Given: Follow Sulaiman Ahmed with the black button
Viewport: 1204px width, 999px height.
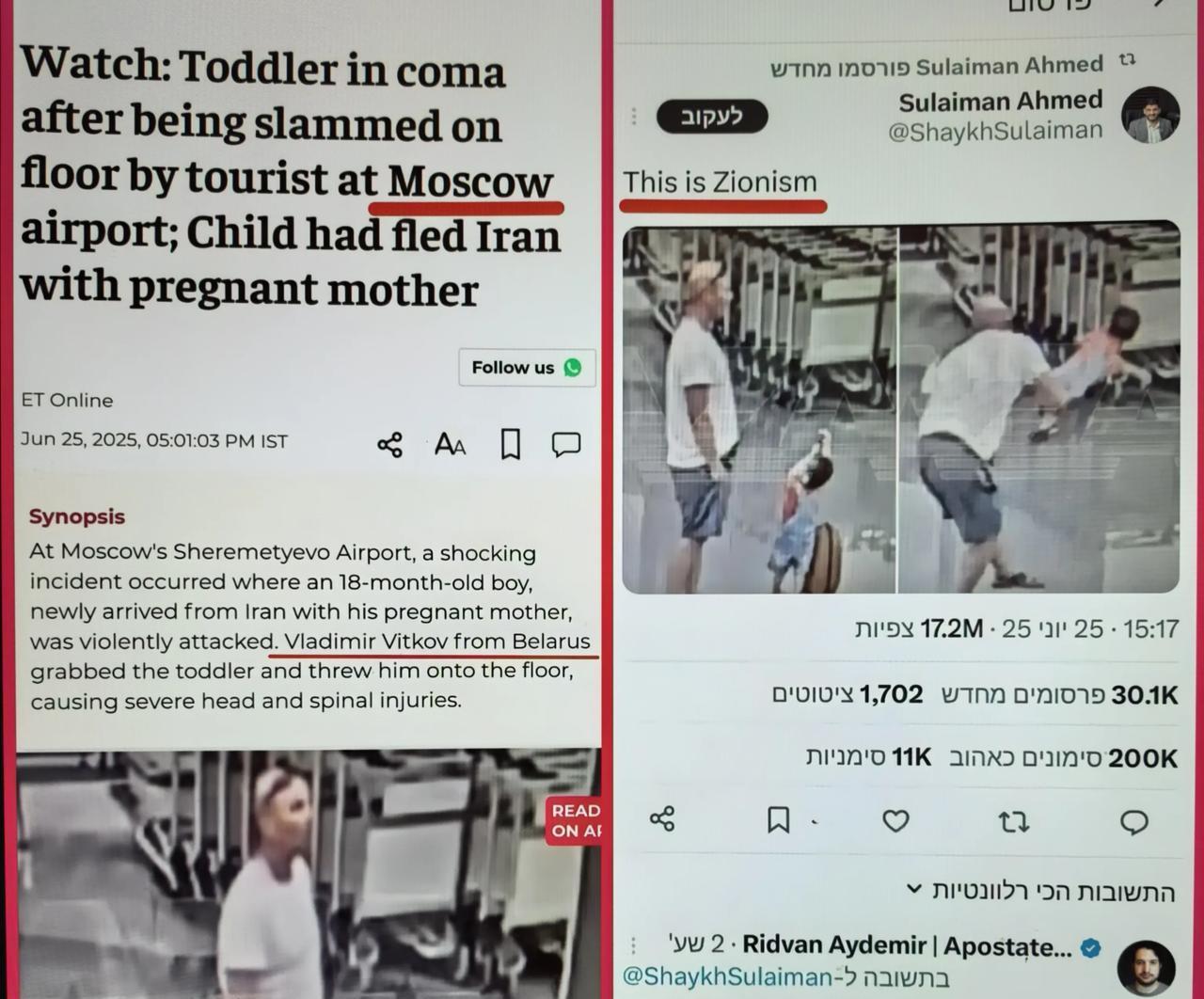Looking at the screenshot, I should (x=711, y=116).
